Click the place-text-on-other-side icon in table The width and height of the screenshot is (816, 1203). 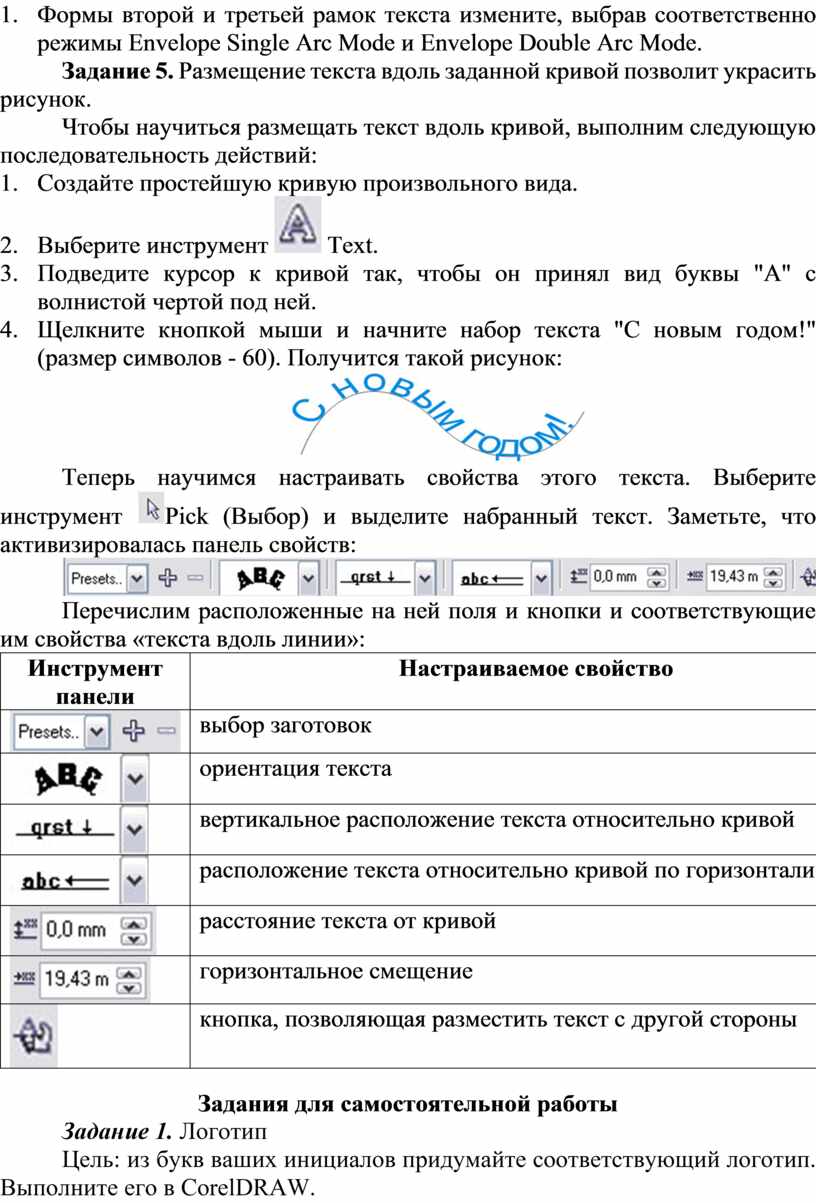pos(33,1038)
